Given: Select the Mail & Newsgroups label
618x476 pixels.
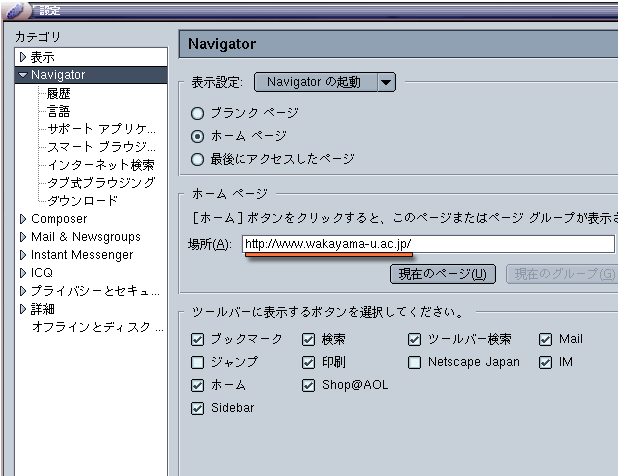Looking at the screenshot, I should tap(86, 237).
